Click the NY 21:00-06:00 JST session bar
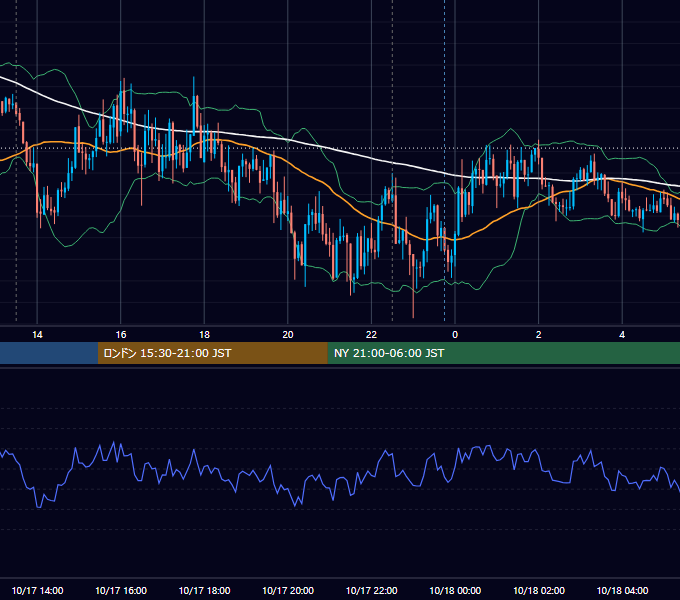The height and width of the screenshot is (600, 680). tap(503, 353)
